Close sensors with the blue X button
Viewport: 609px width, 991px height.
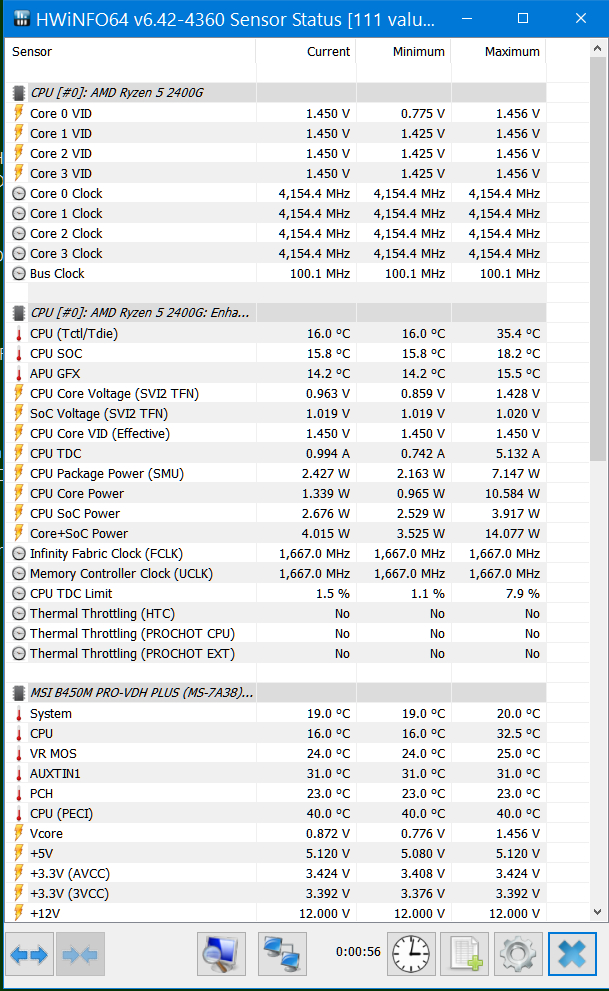click(x=571, y=955)
